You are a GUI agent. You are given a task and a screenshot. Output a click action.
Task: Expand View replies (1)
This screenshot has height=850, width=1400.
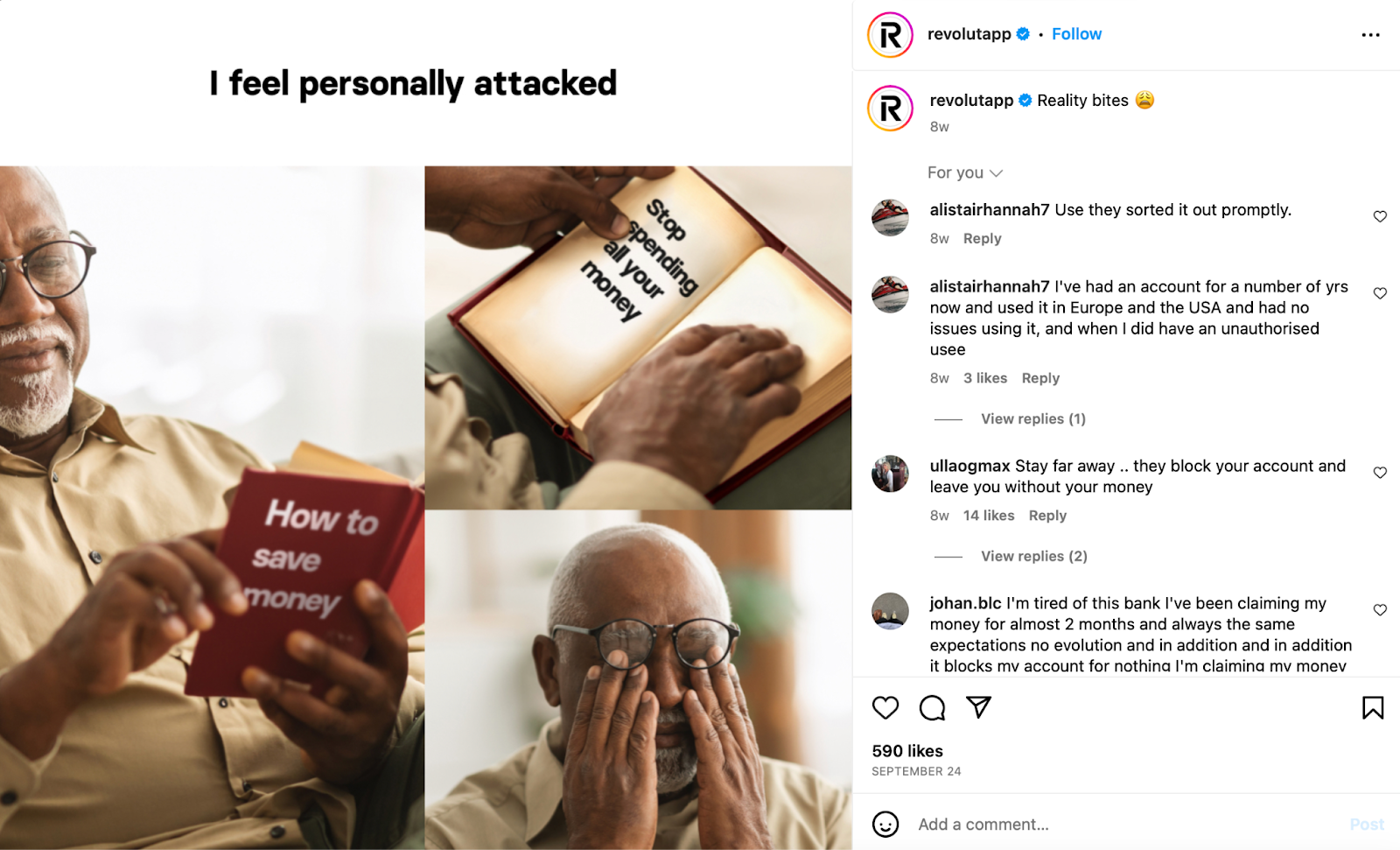(x=1032, y=418)
